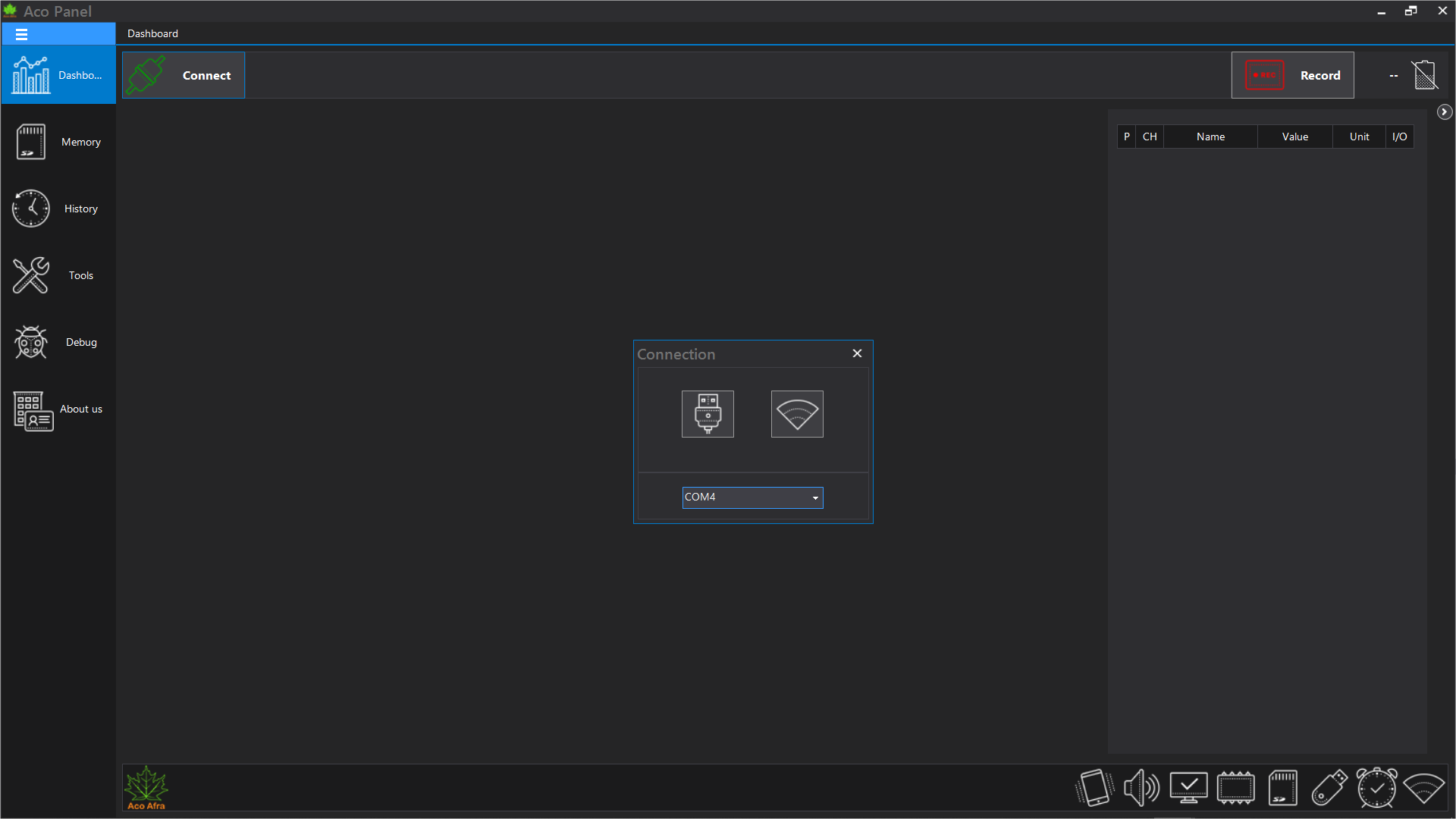Close the Connection dialog
The image size is (1456, 819).
[857, 353]
